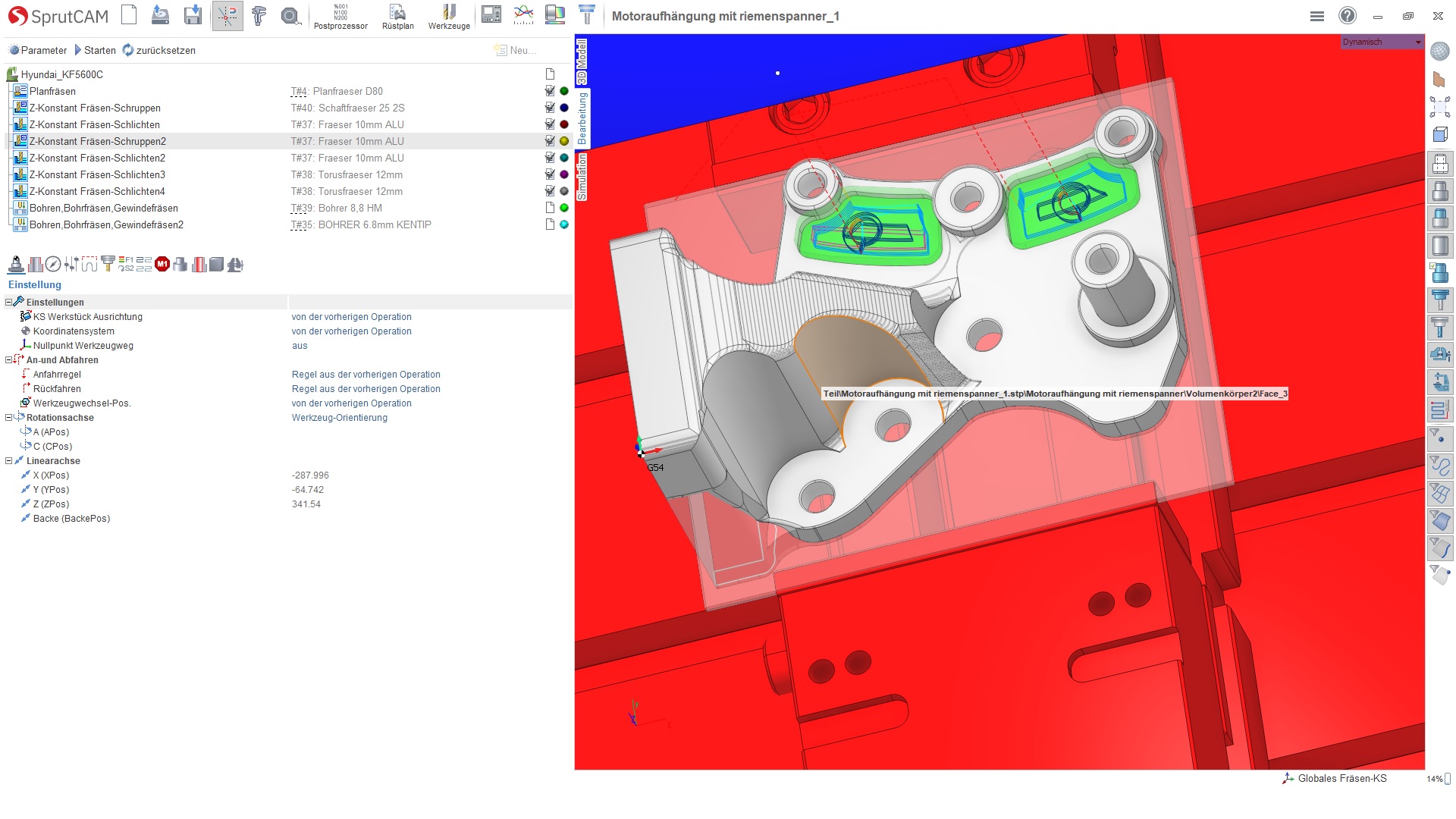Switch to the Simulation tab
The height and width of the screenshot is (819, 1456).
coord(582,177)
